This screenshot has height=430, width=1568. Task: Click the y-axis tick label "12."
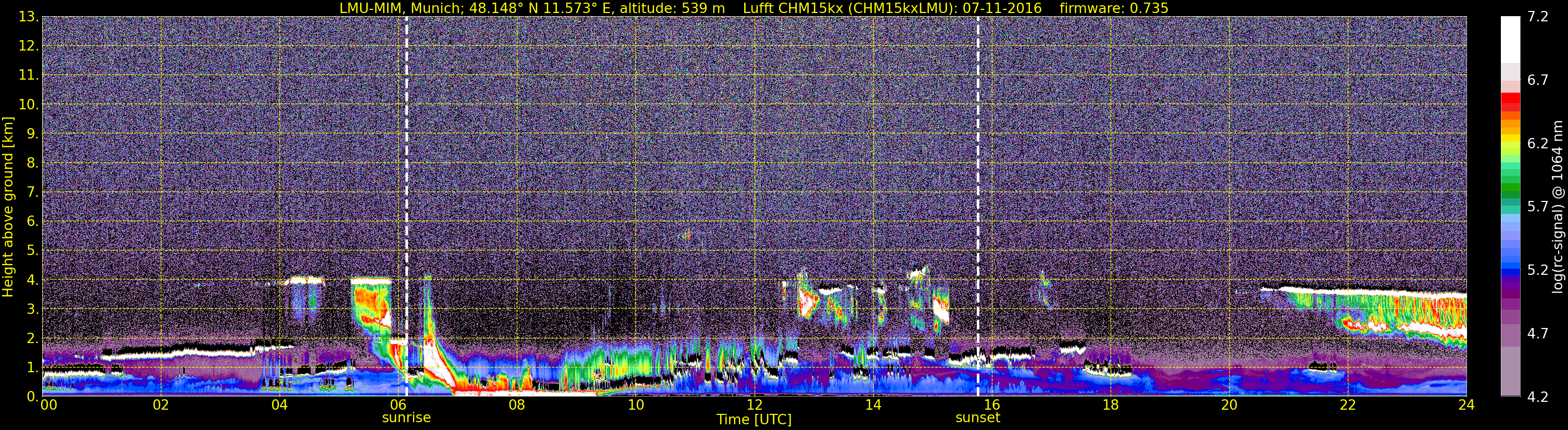click(29, 46)
